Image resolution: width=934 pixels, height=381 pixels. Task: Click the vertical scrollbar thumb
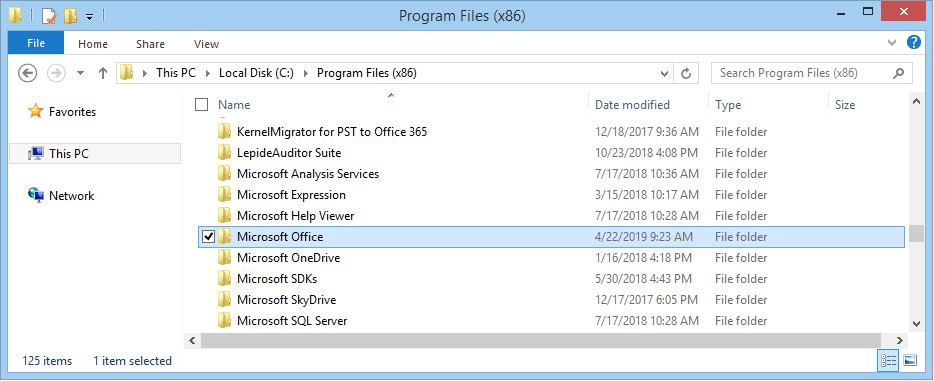[x=917, y=233]
